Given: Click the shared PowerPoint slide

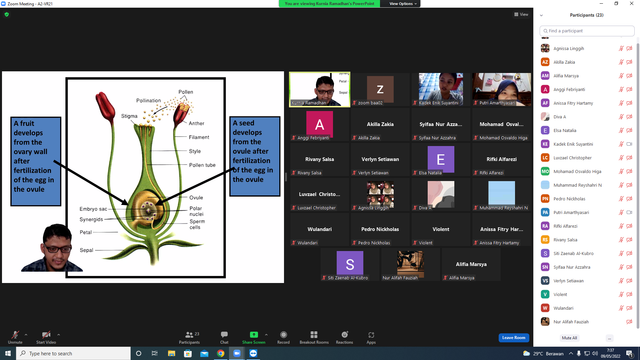Looking at the screenshot, I should point(143,177).
